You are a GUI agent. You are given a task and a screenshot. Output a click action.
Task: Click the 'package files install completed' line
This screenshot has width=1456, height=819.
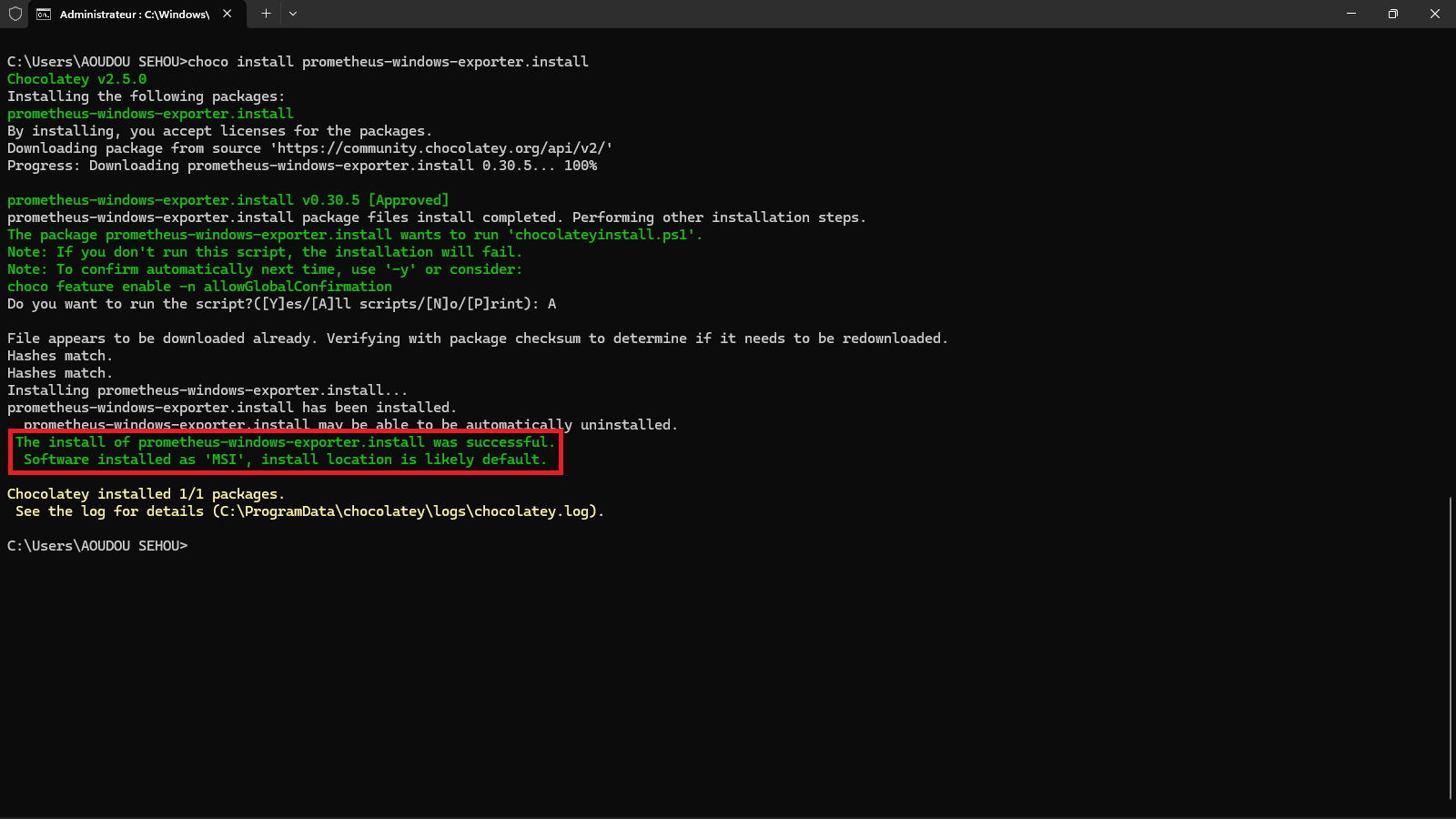tap(437, 217)
